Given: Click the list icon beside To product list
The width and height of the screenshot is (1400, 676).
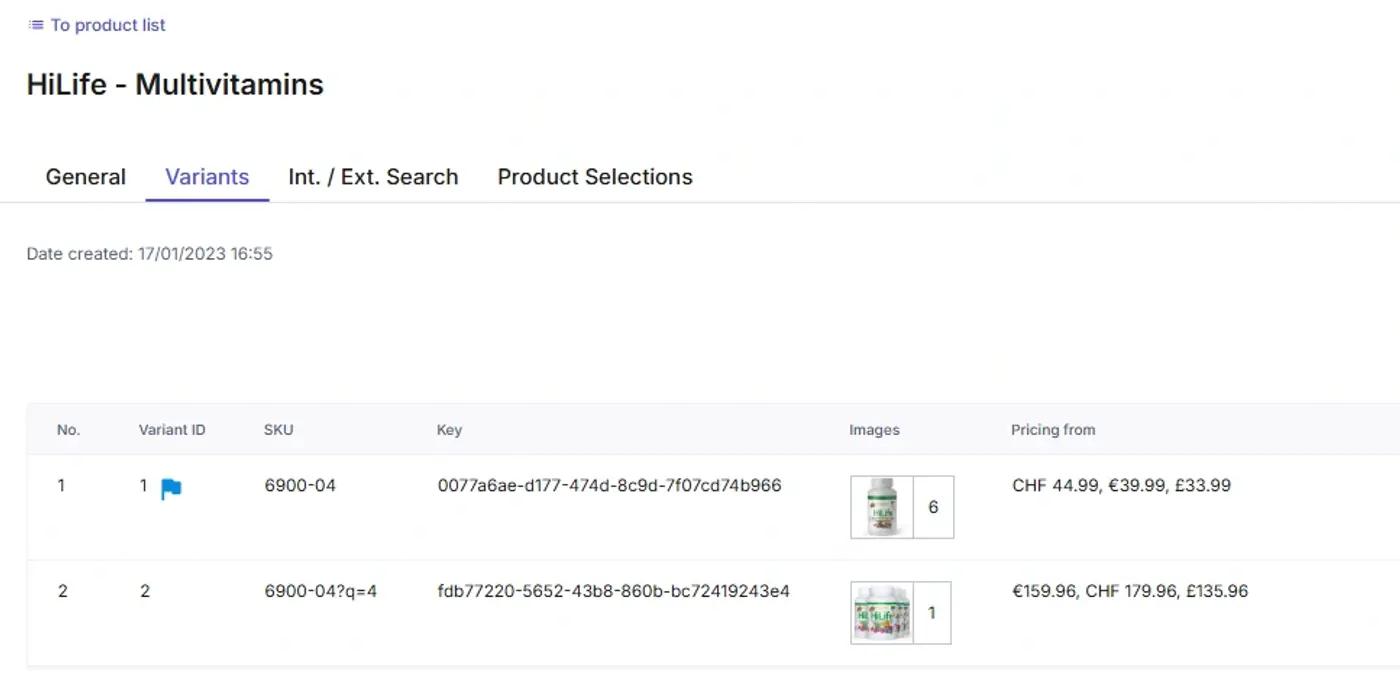Looking at the screenshot, I should (x=36, y=25).
